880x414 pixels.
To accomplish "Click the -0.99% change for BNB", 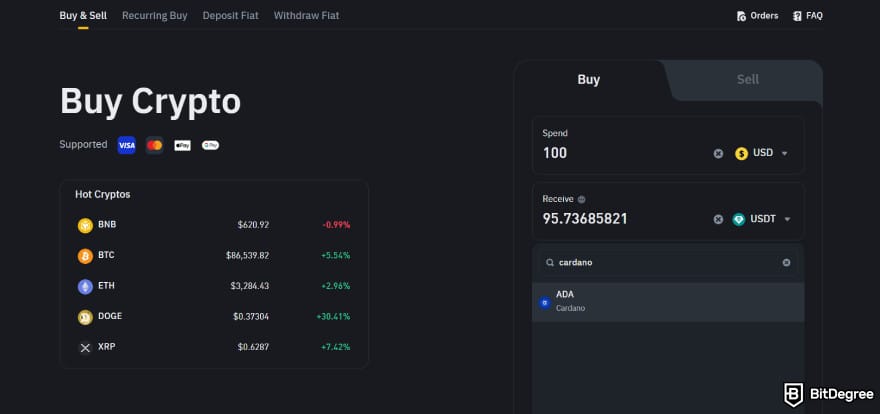I will coord(336,225).
